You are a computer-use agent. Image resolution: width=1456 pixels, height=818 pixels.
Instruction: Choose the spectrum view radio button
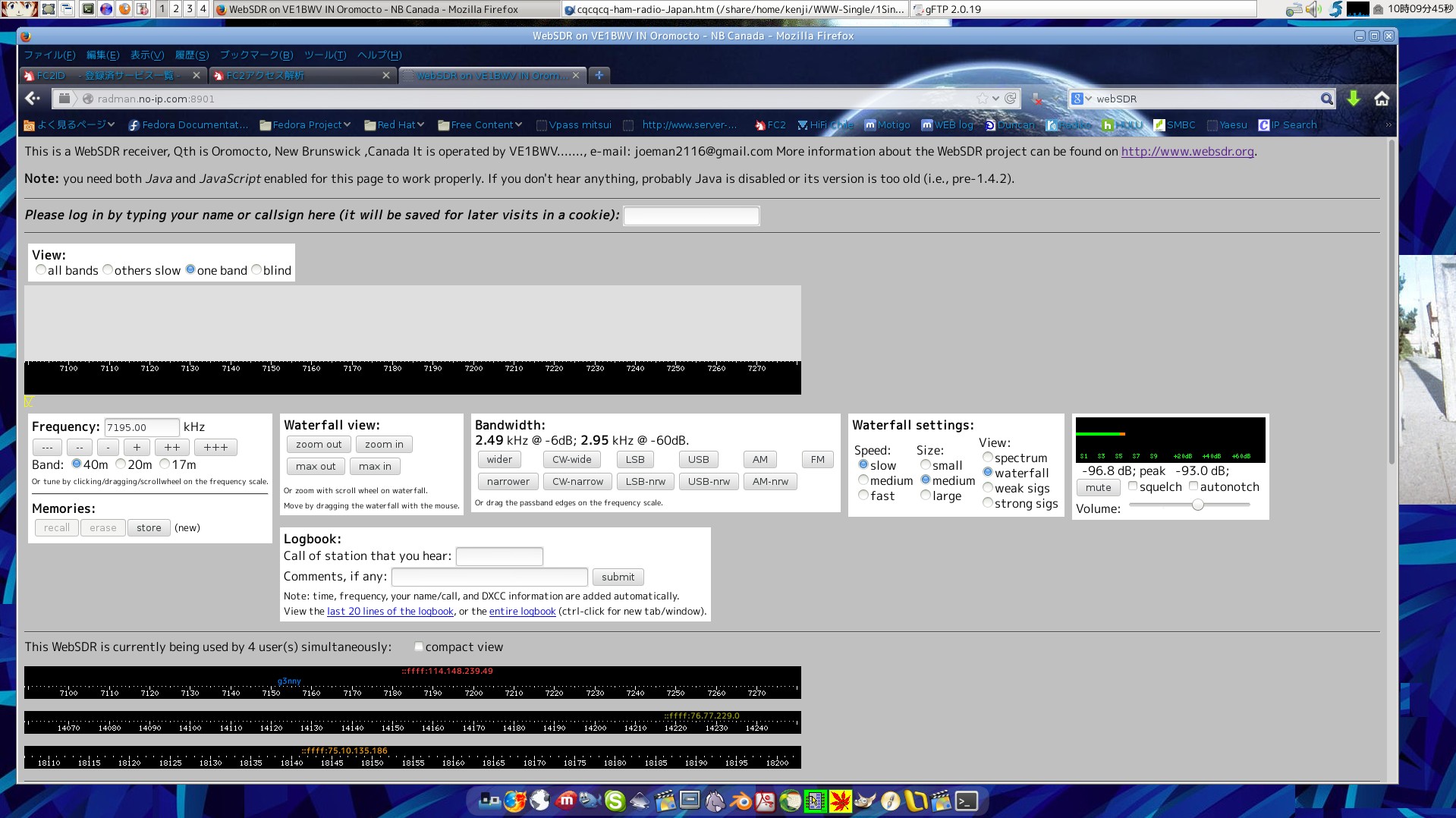[x=987, y=458]
